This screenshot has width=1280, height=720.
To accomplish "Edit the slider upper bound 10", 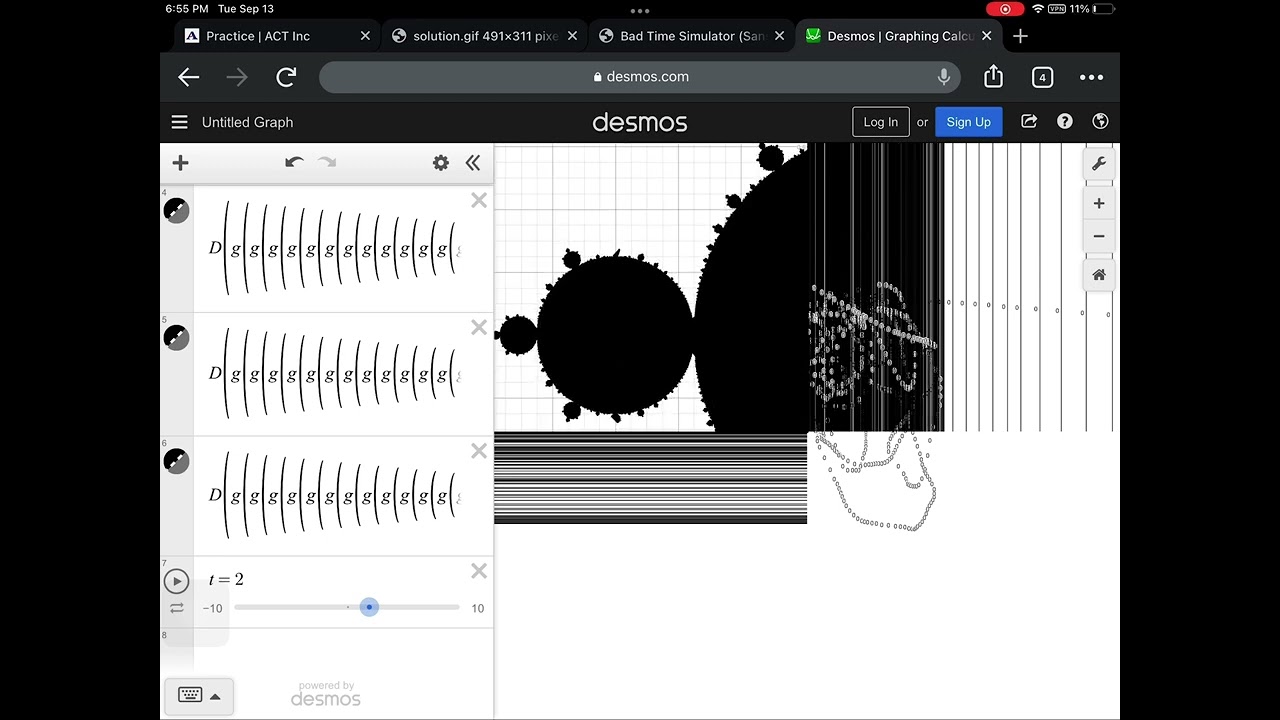I will click(477, 608).
